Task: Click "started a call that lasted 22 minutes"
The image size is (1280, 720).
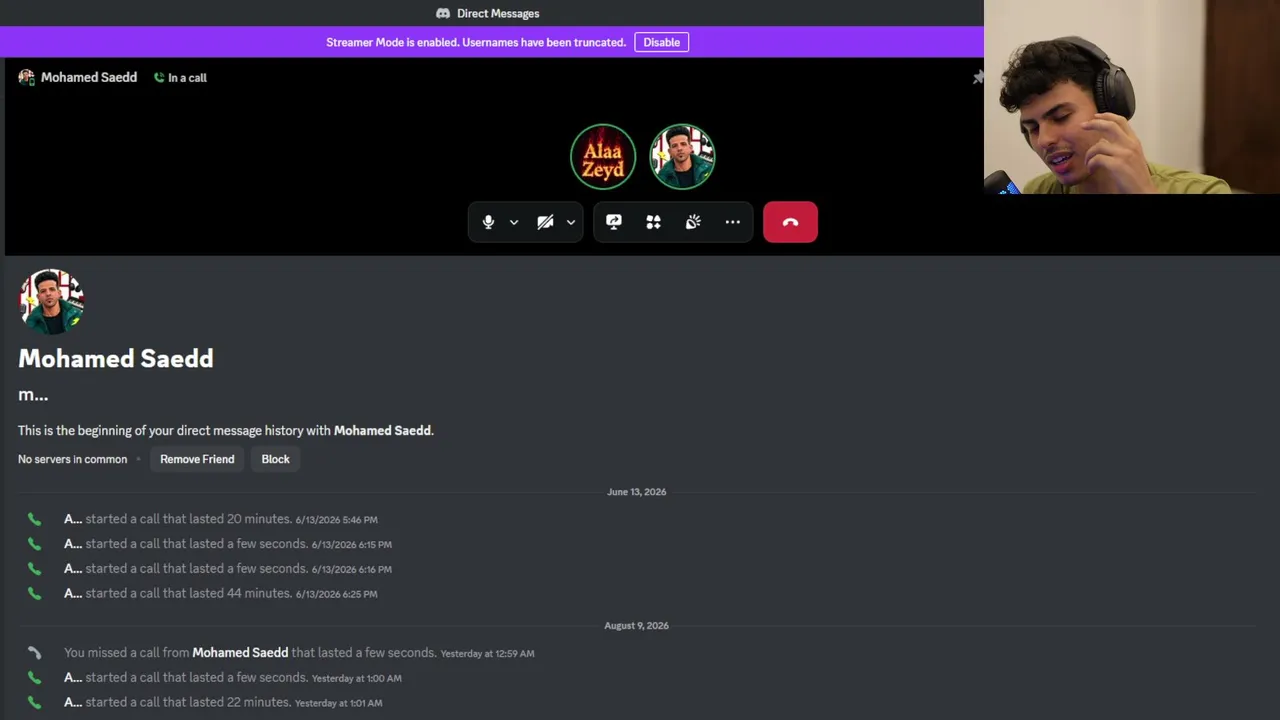Action: (189, 702)
